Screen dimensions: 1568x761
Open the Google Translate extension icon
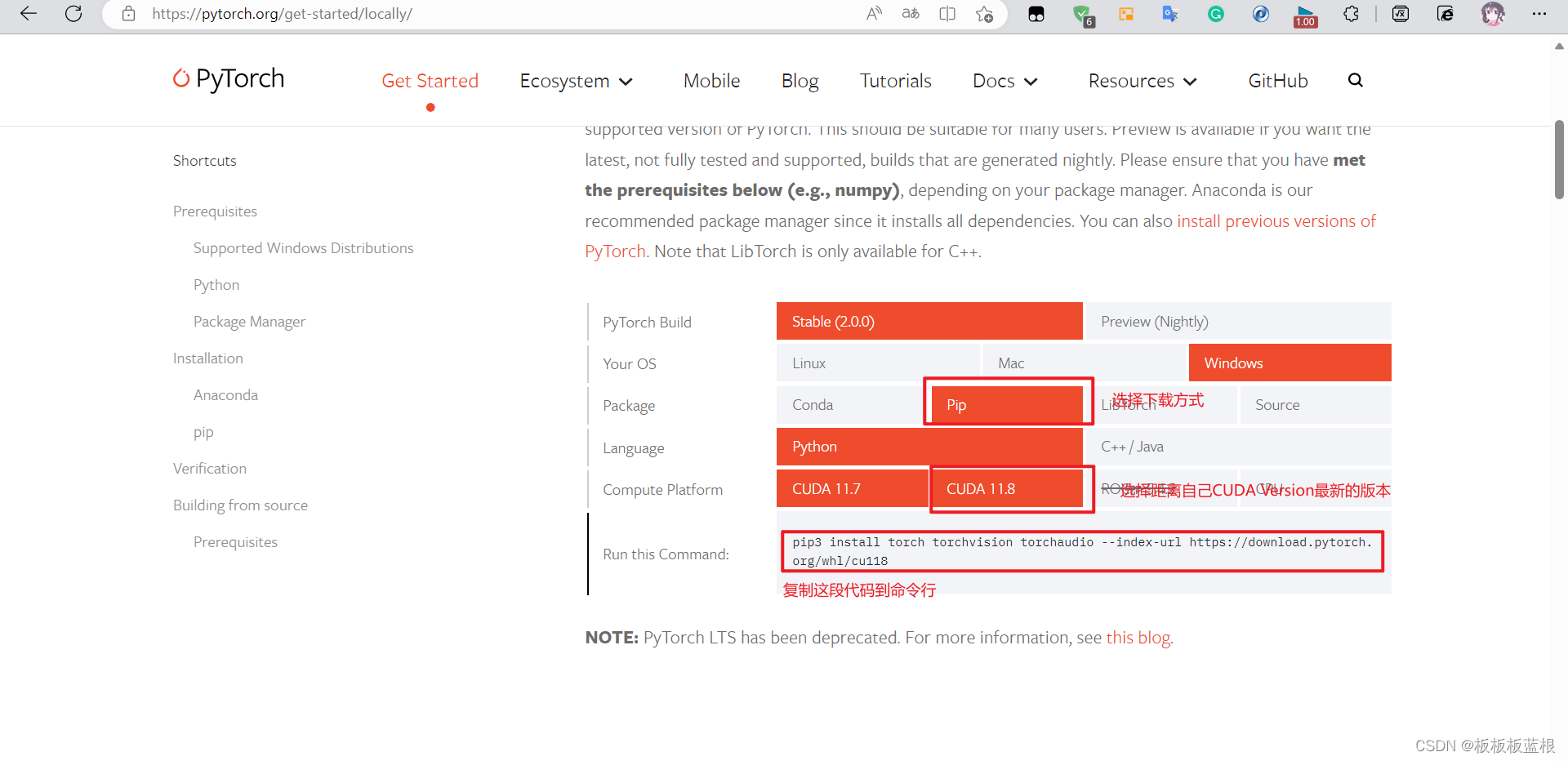1170,14
